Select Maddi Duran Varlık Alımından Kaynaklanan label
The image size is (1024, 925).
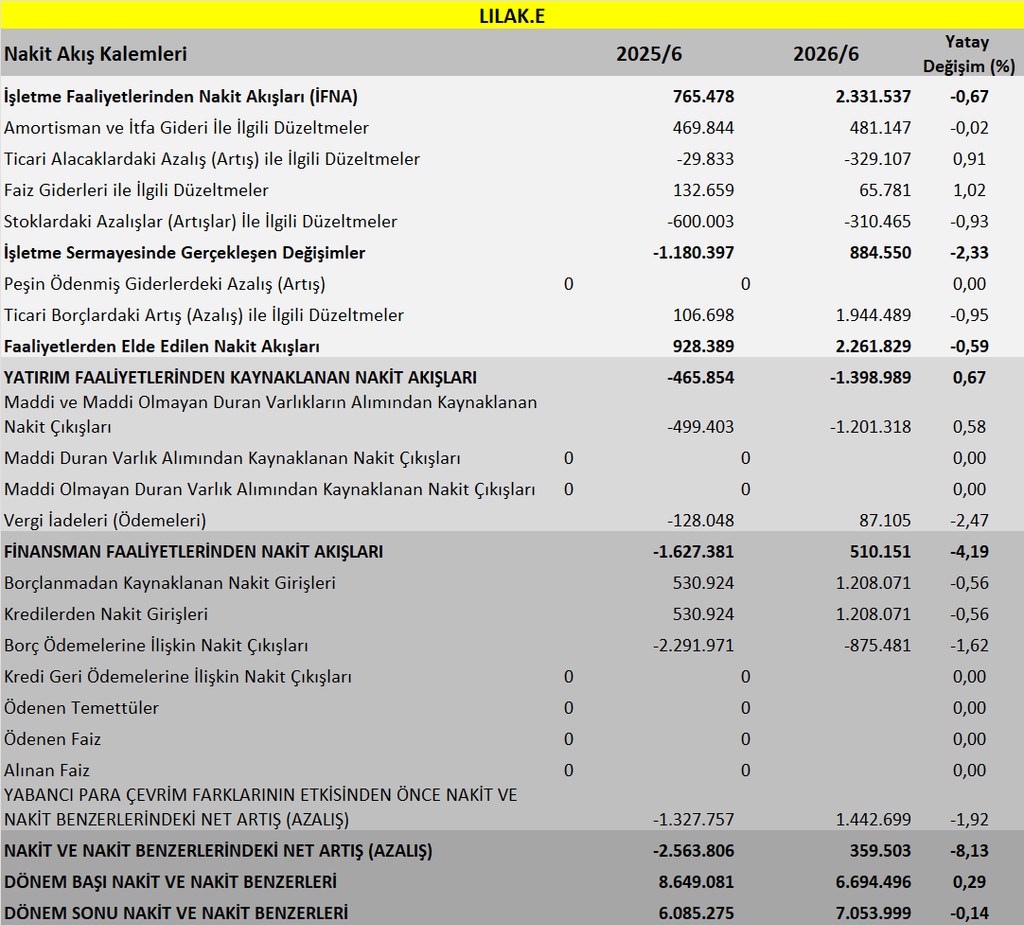232,459
